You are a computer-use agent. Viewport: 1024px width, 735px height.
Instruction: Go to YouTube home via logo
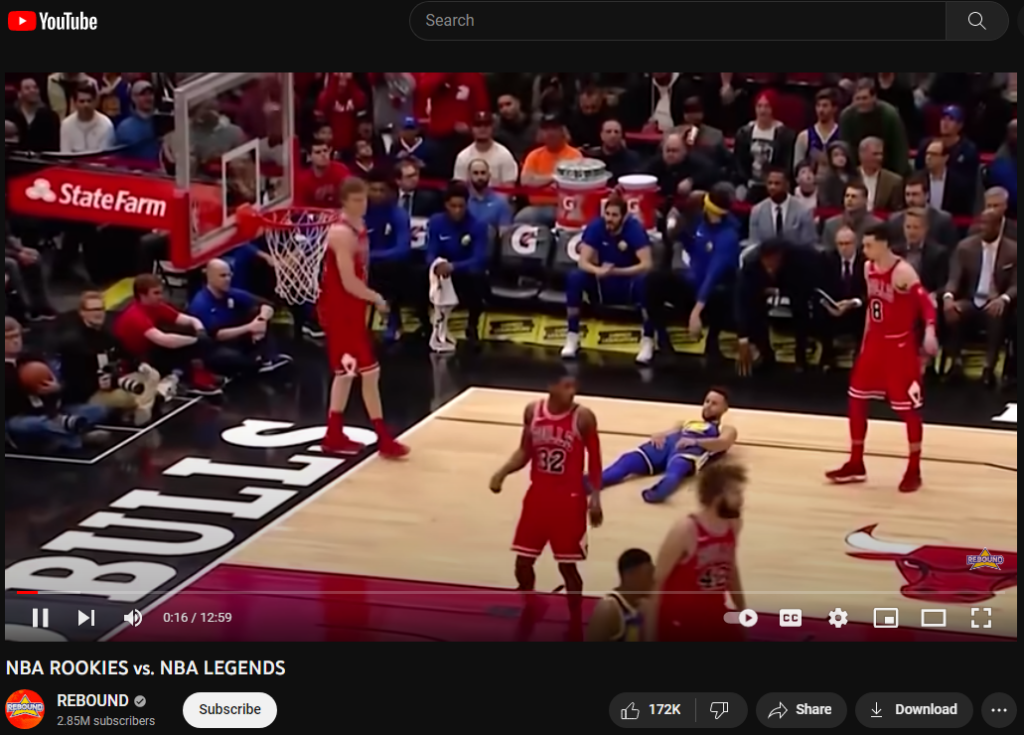pos(52,22)
